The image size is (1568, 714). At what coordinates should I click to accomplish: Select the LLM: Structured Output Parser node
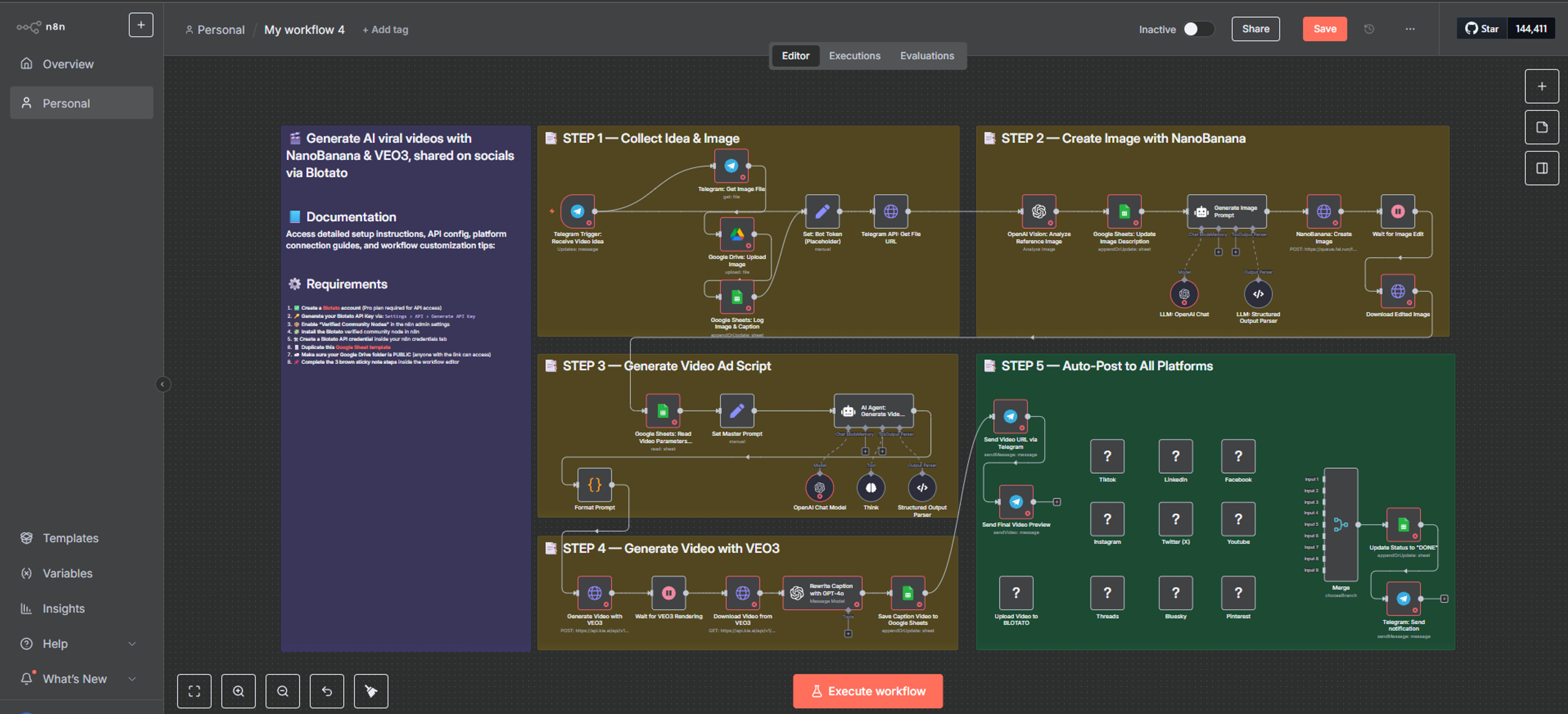[x=1258, y=294]
